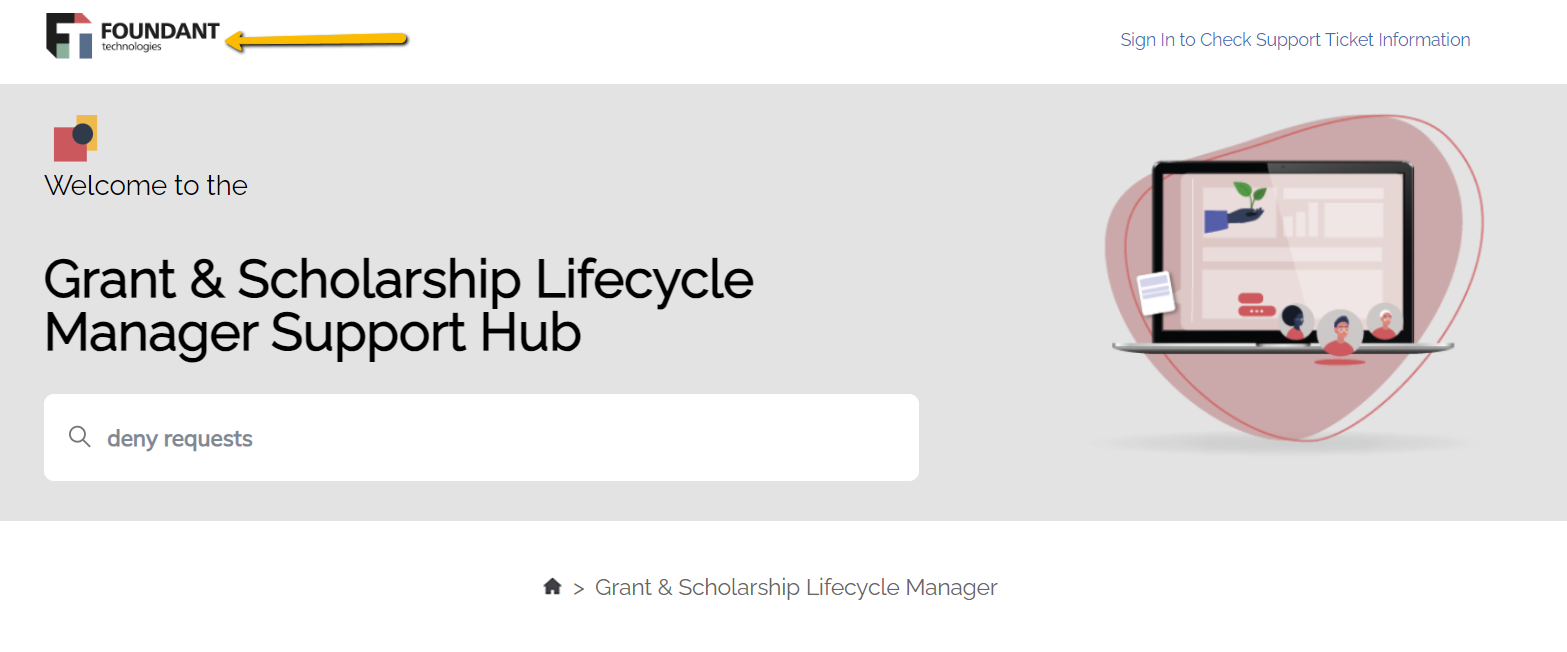
Task: Click the Foundant Technologies logo mark
Action: click(69, 36)
